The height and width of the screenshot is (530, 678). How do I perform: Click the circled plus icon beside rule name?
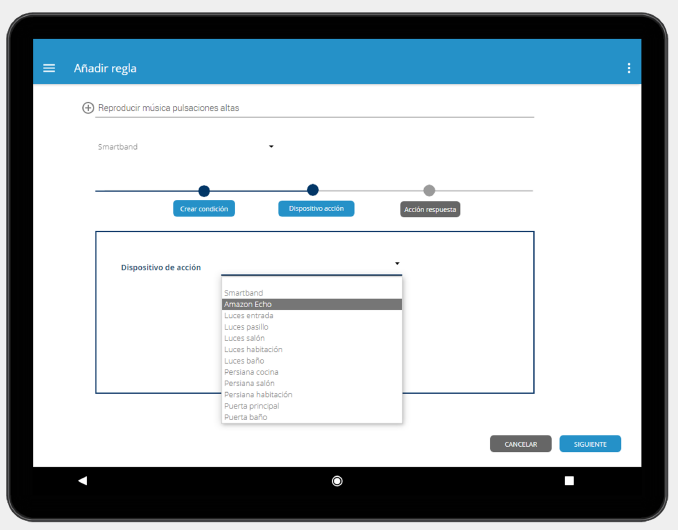coord(88,108)
